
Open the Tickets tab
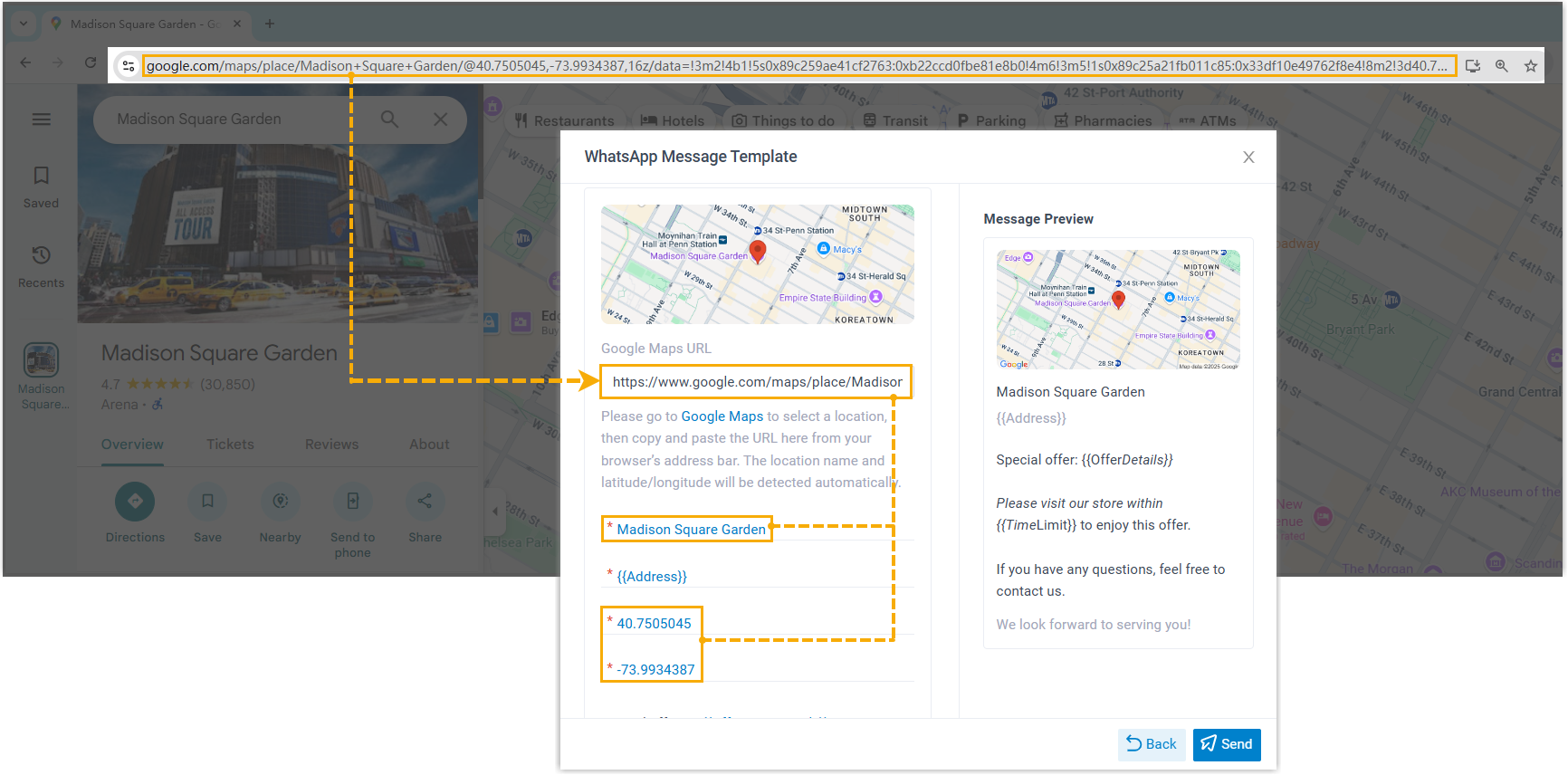pyautogui.click(x=230, y=445)
